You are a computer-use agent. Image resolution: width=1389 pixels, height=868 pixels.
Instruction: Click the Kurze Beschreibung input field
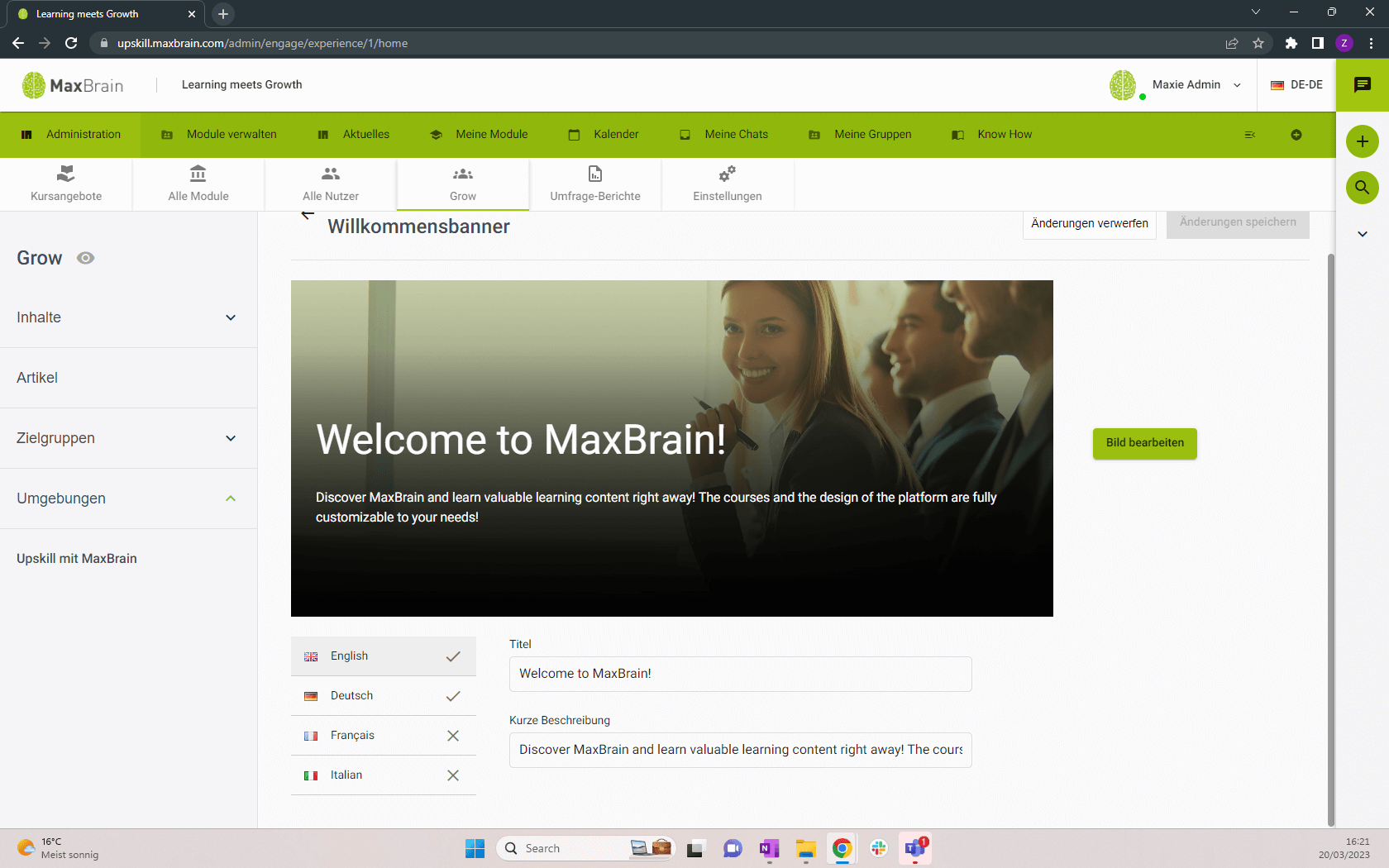[x=741, y=750]
